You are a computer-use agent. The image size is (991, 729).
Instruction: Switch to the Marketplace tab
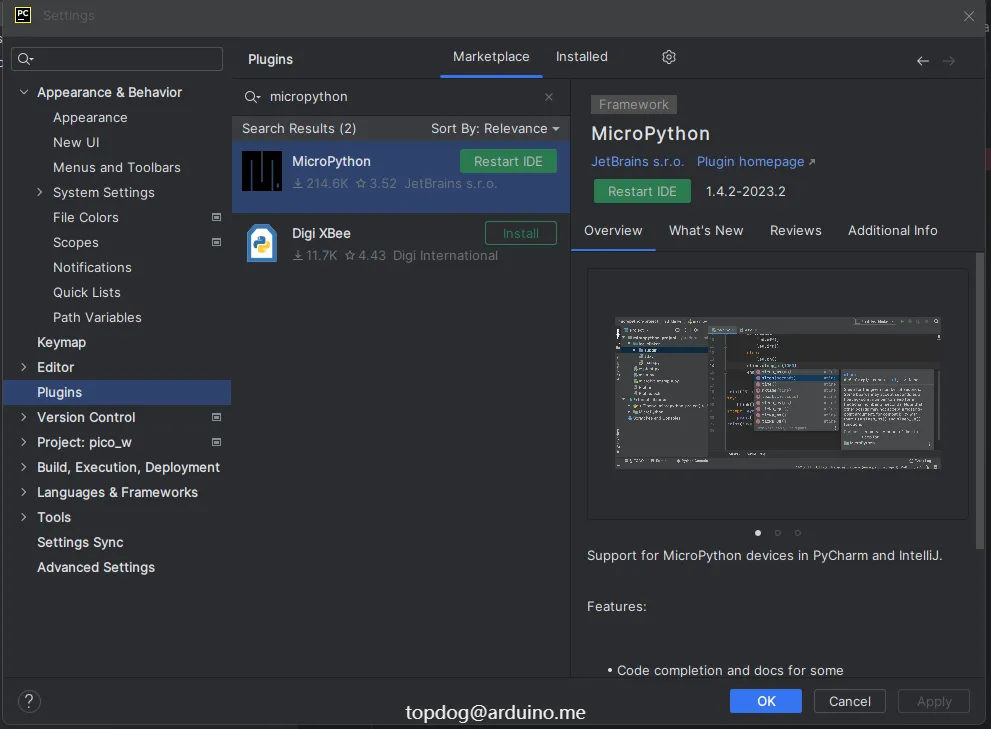coord(491,57)
